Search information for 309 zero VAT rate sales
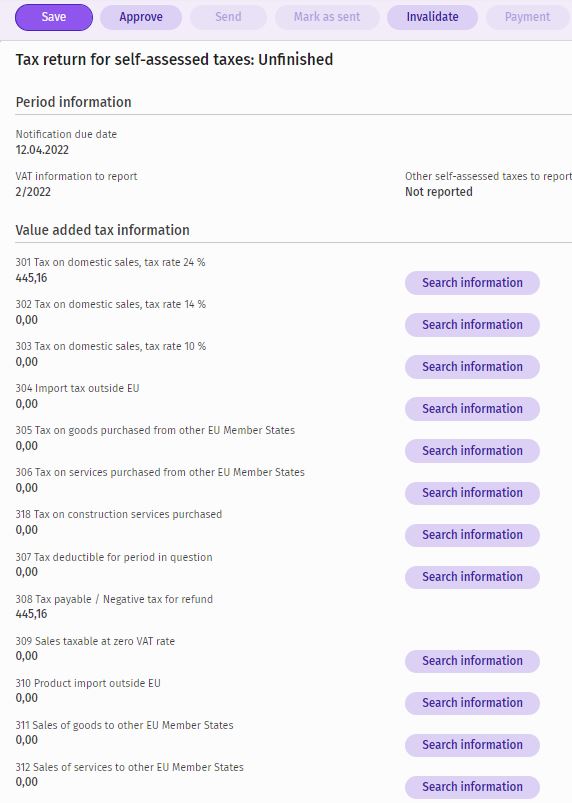 pyautogui.click(x=472, y=661)
